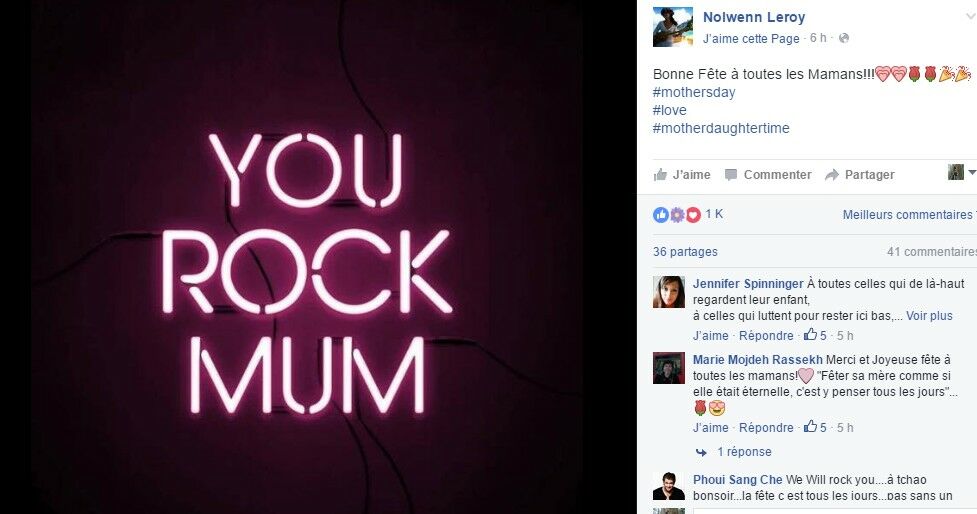Open the Meilleurs commentaires sorting dropdown
This screenshot has width=977, height=514.
pos(909,215)
